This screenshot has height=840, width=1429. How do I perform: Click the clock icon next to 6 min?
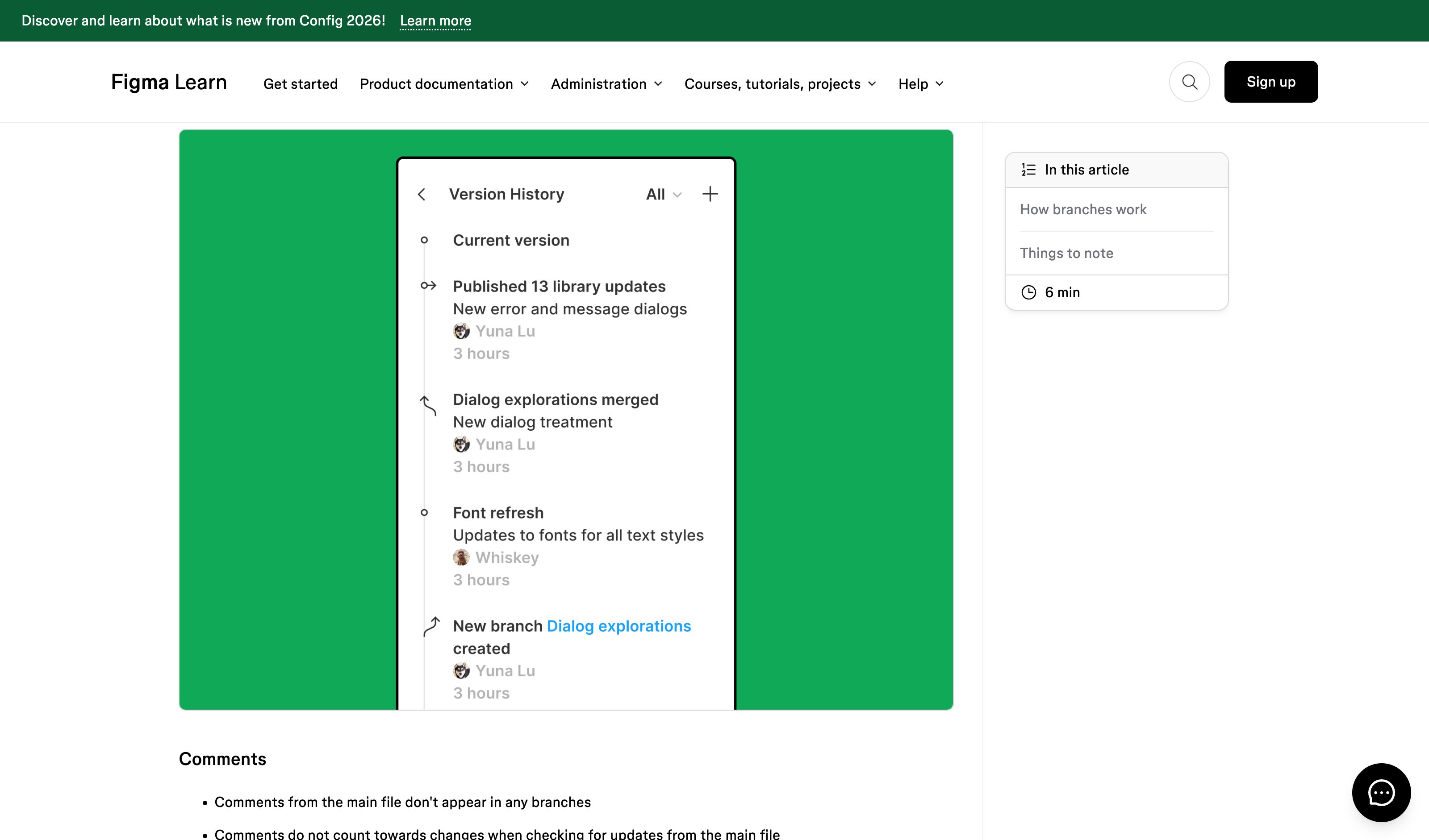point(1028,292)
